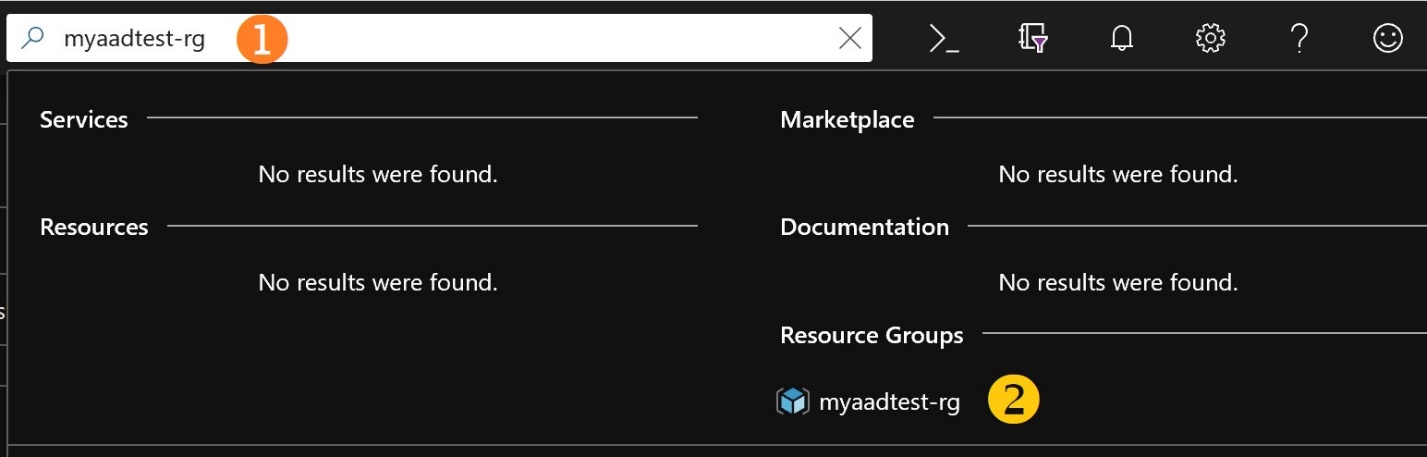Click 'No results were found' under Documentation

pyautogui.click(x=1118, y=282)
